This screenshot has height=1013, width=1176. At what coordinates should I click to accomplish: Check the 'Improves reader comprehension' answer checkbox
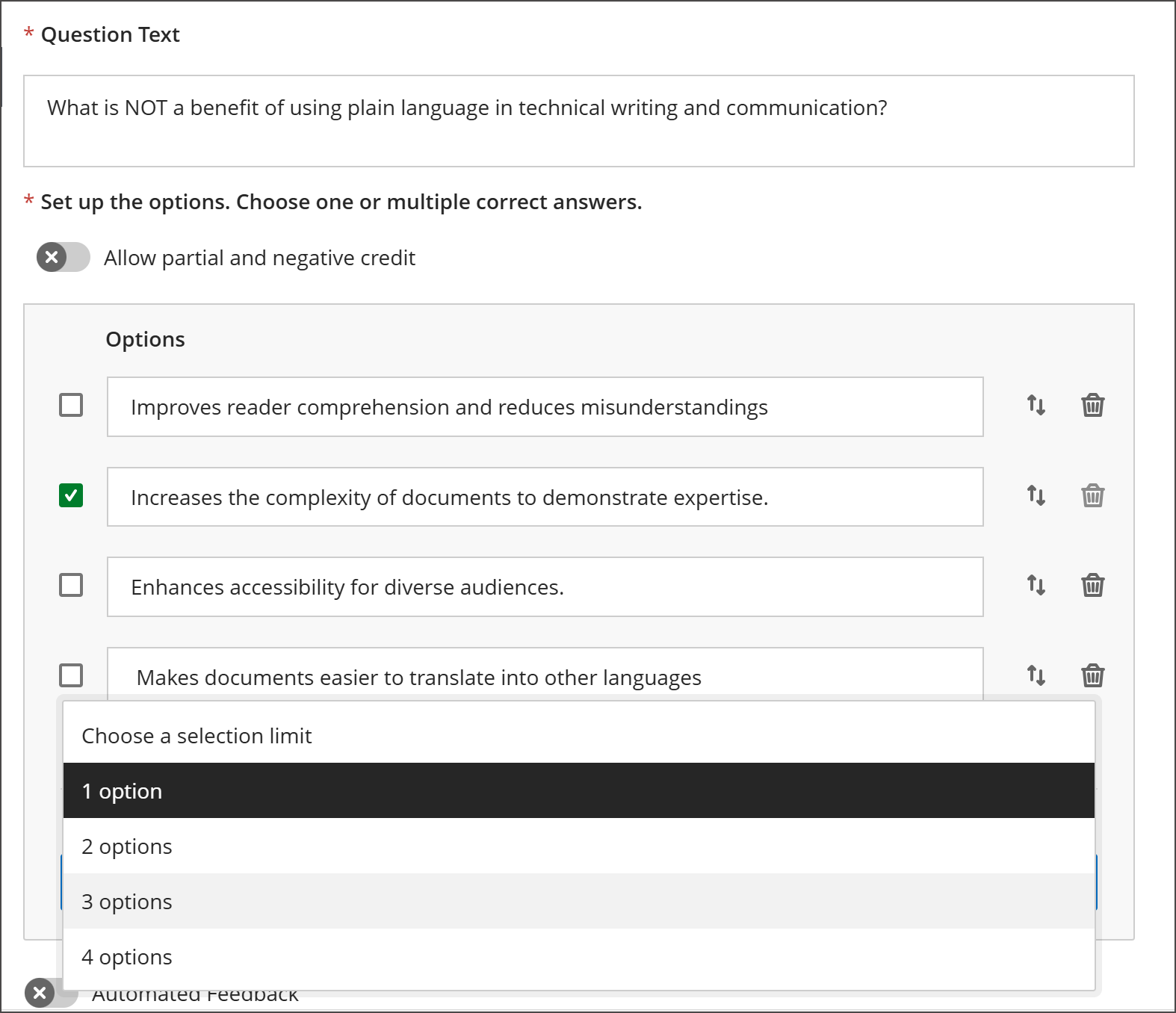(71, 406)
